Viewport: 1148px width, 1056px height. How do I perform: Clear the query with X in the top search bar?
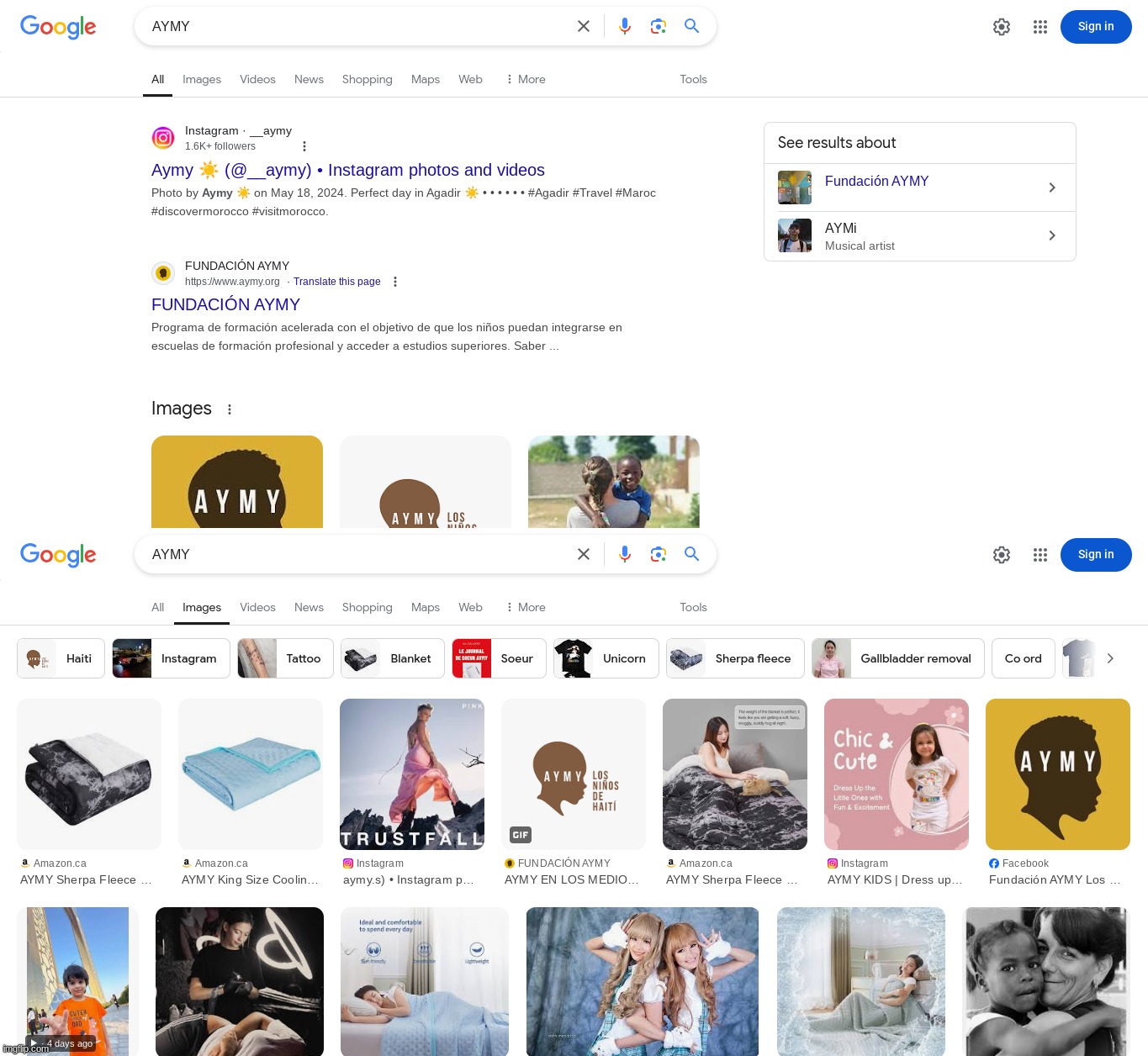tap(583, 26)
